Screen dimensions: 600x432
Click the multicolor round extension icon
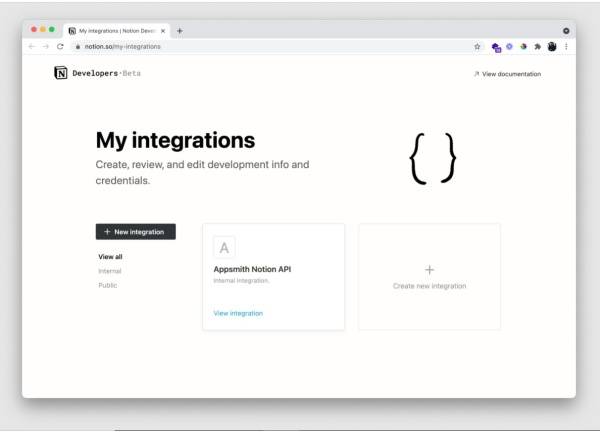coord(523,46)
